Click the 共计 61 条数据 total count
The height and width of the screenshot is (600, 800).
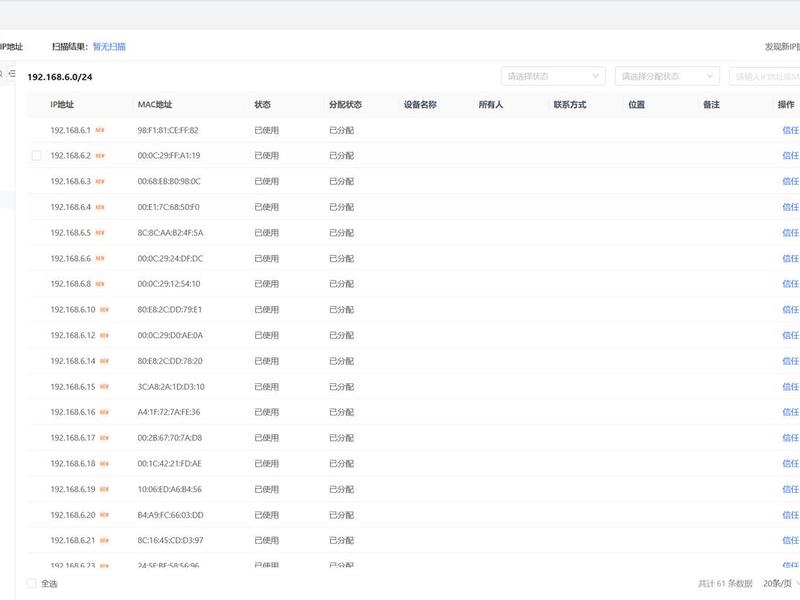tap(725, 583)
